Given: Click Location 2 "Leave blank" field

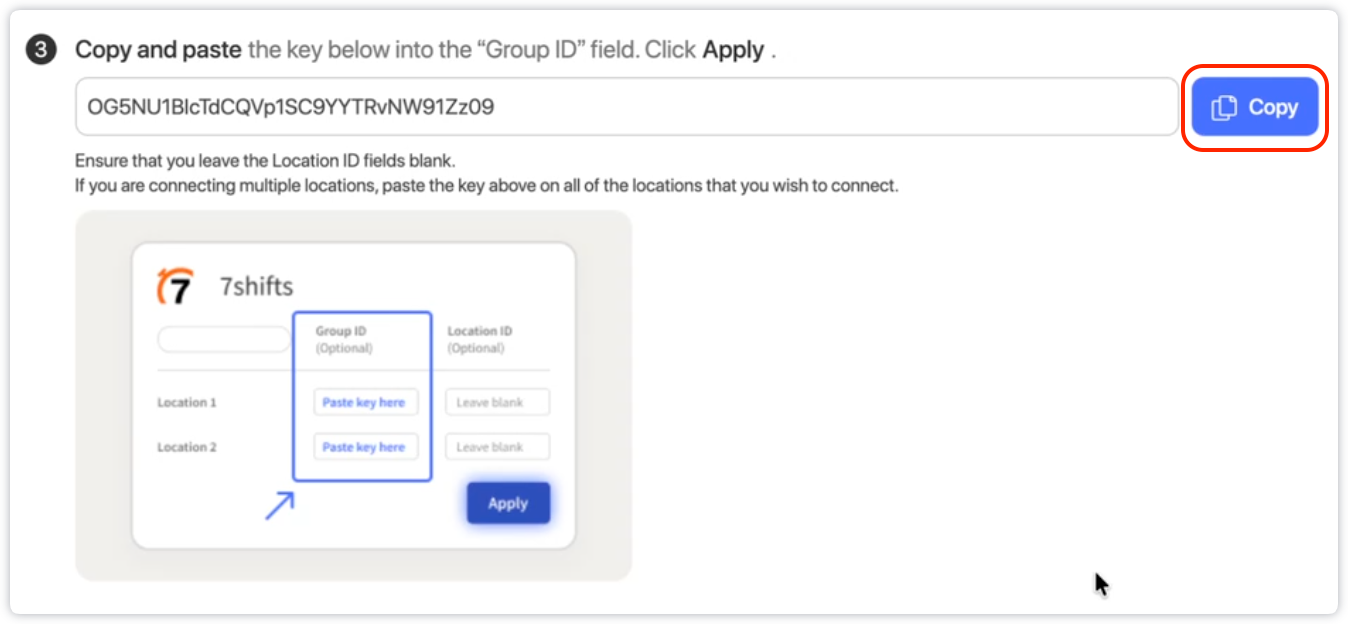Looking at the screenshot, I should point(497,447).
